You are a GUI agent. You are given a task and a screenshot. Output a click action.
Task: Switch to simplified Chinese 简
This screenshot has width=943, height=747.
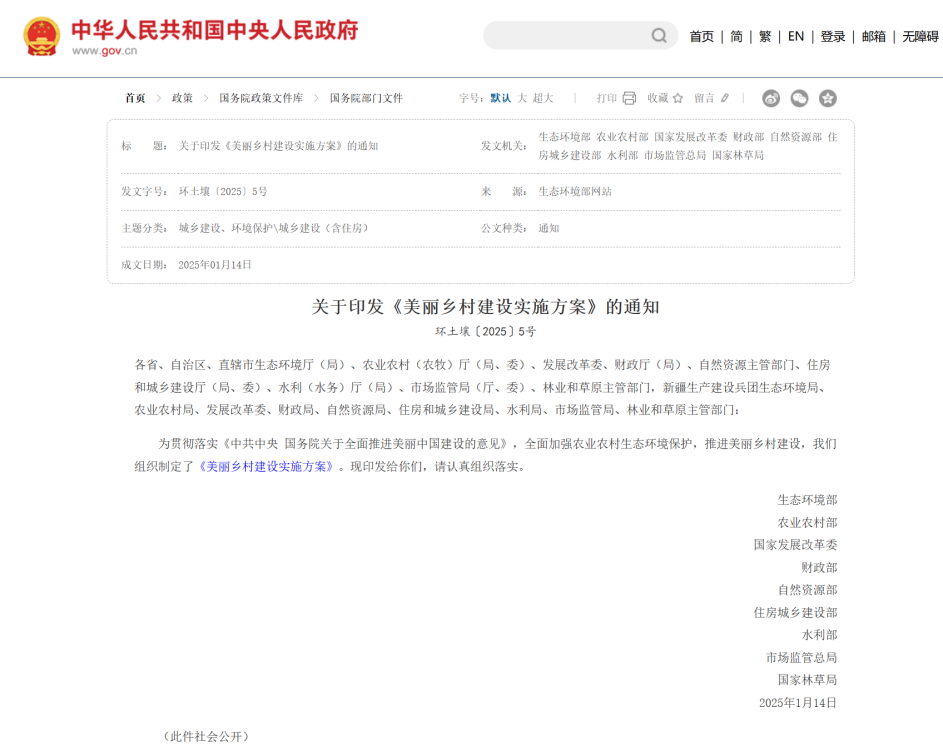click(736, 37)
